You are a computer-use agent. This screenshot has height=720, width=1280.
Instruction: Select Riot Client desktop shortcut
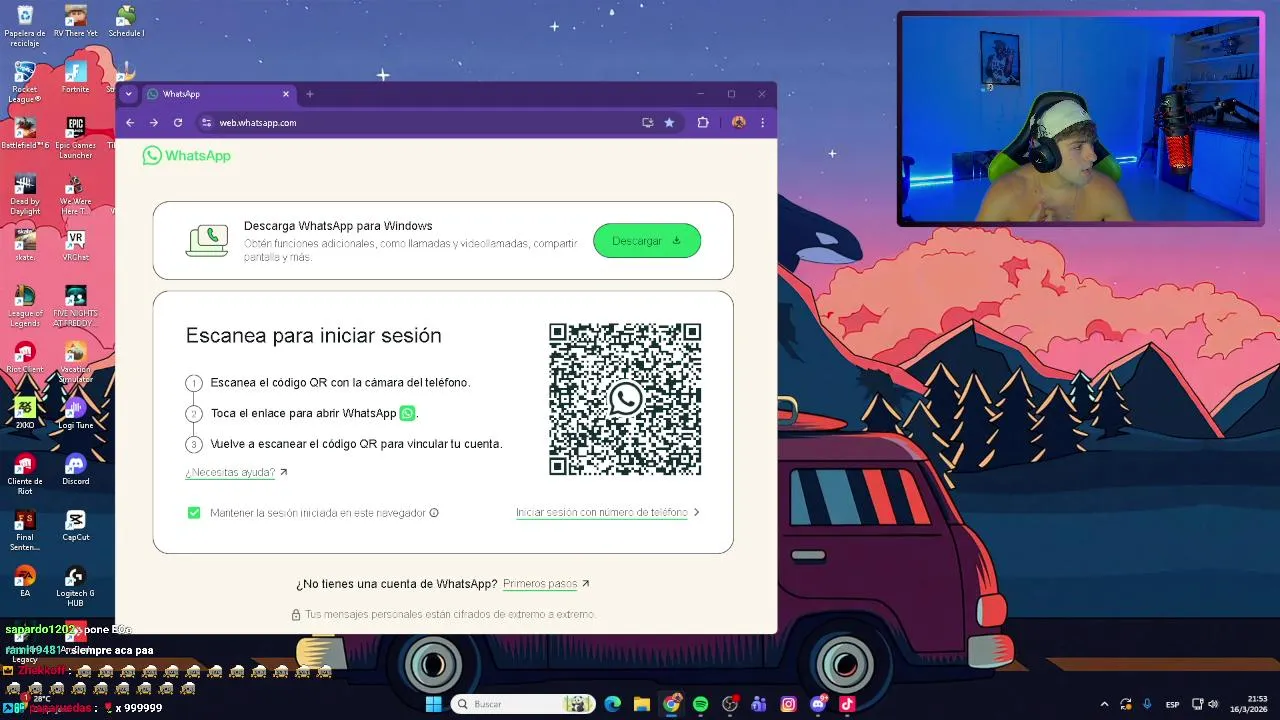coord(25,358)
